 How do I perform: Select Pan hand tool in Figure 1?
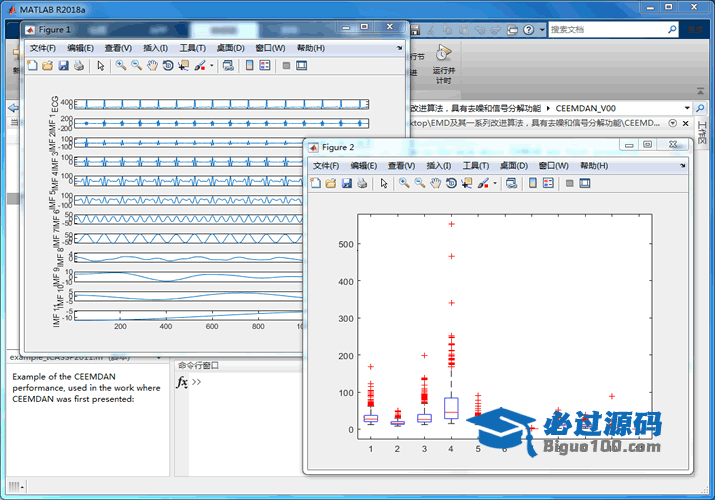(152, 66)
